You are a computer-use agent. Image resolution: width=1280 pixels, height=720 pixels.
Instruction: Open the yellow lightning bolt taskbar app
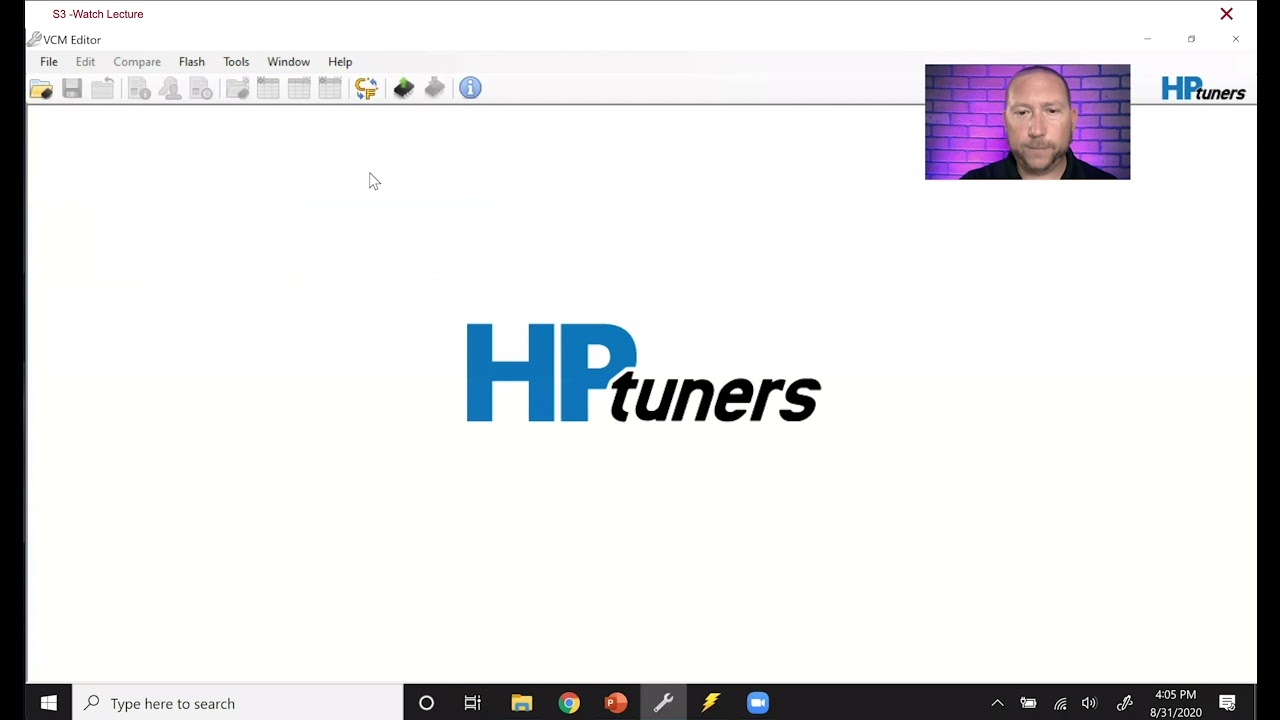click(711, 703)
